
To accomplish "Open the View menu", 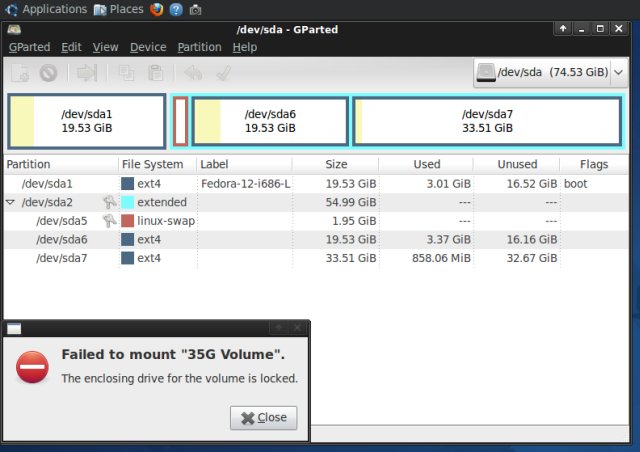I will pyautogui.click(x=105, y=47).
